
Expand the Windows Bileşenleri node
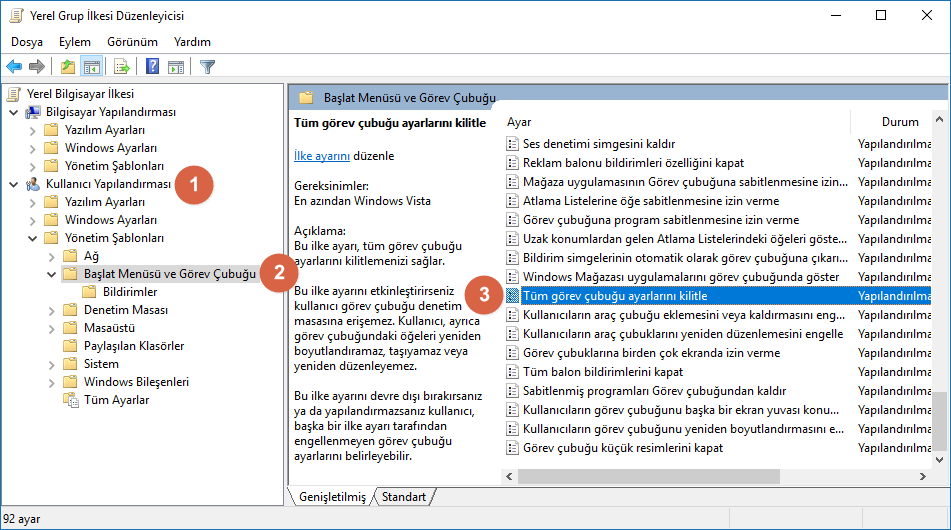point(52,383)
